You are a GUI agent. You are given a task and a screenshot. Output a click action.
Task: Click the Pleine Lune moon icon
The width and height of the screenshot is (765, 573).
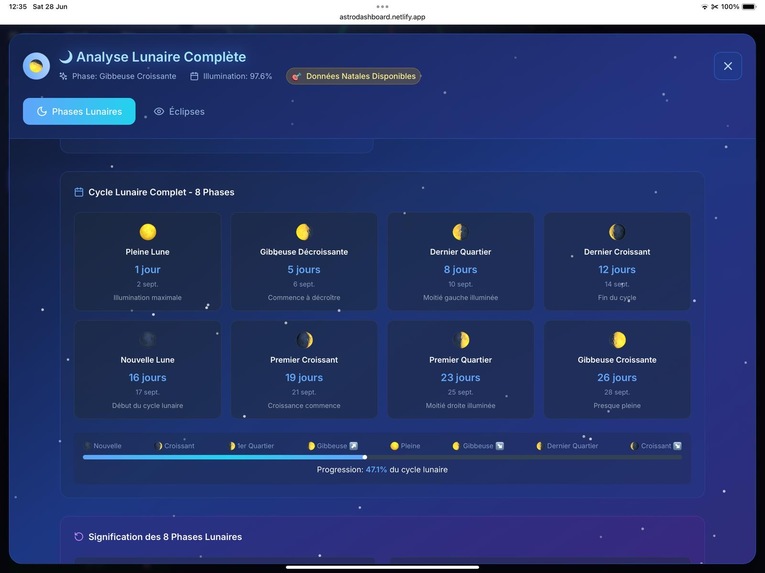147,232
